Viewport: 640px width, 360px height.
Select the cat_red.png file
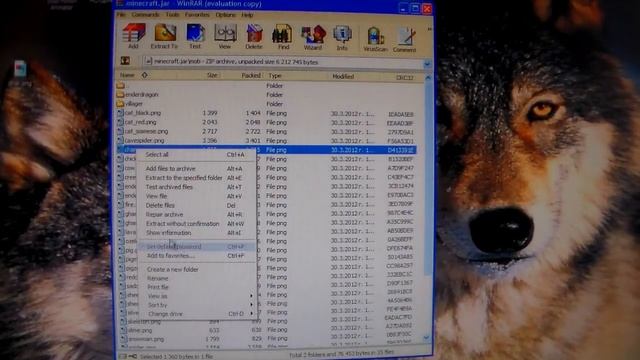pos(140,122)
